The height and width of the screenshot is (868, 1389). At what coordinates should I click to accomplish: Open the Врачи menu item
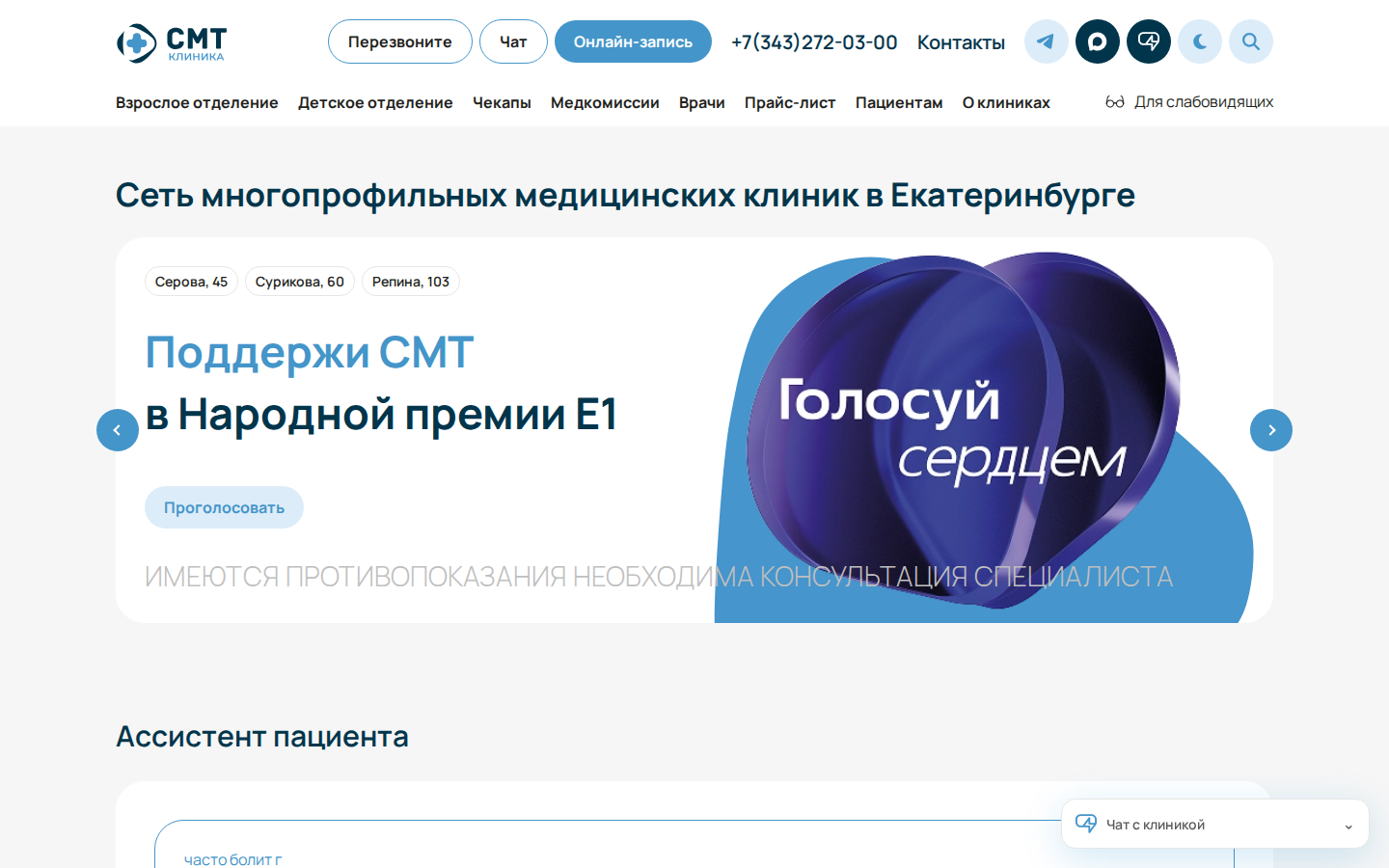point(702,102)
